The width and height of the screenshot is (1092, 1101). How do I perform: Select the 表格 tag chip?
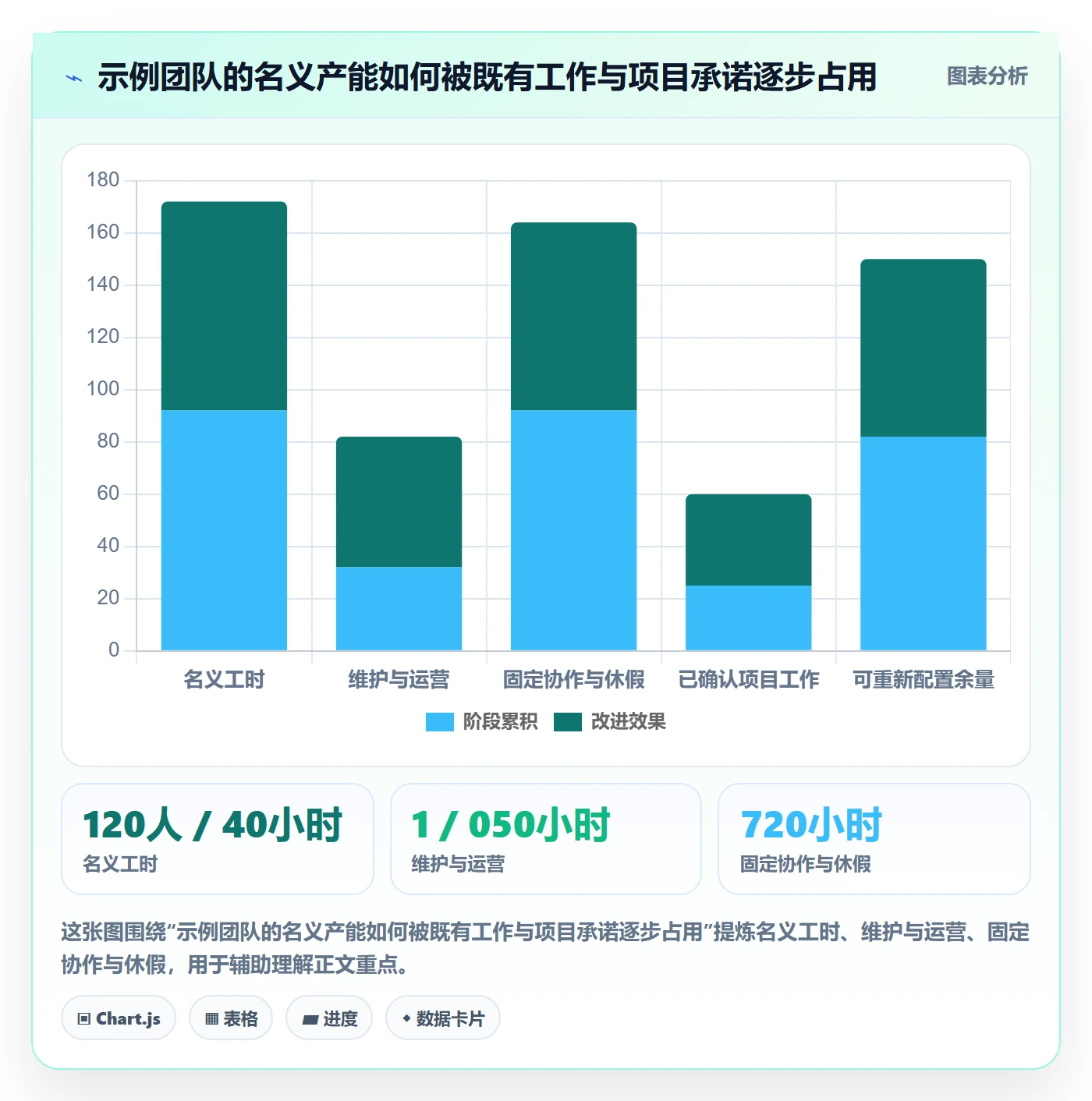[x=231, y=1018]
